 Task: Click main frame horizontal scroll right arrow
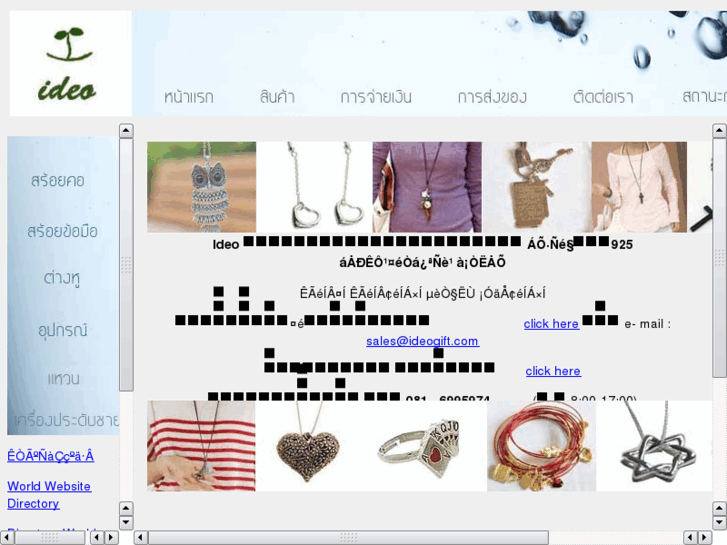[705, 538]
